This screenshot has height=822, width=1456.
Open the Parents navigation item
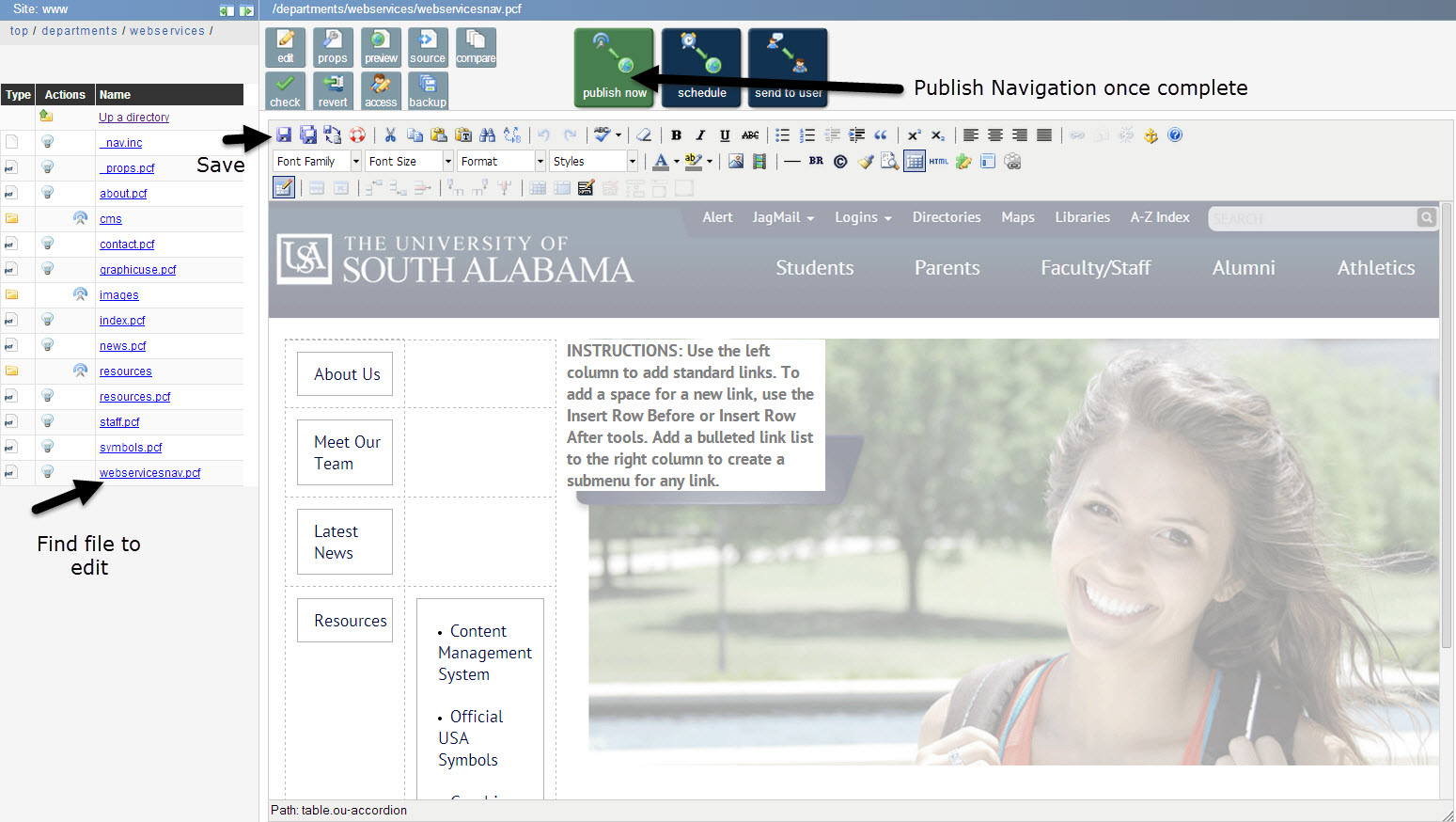pyautogui.click(x=947, y=268)
